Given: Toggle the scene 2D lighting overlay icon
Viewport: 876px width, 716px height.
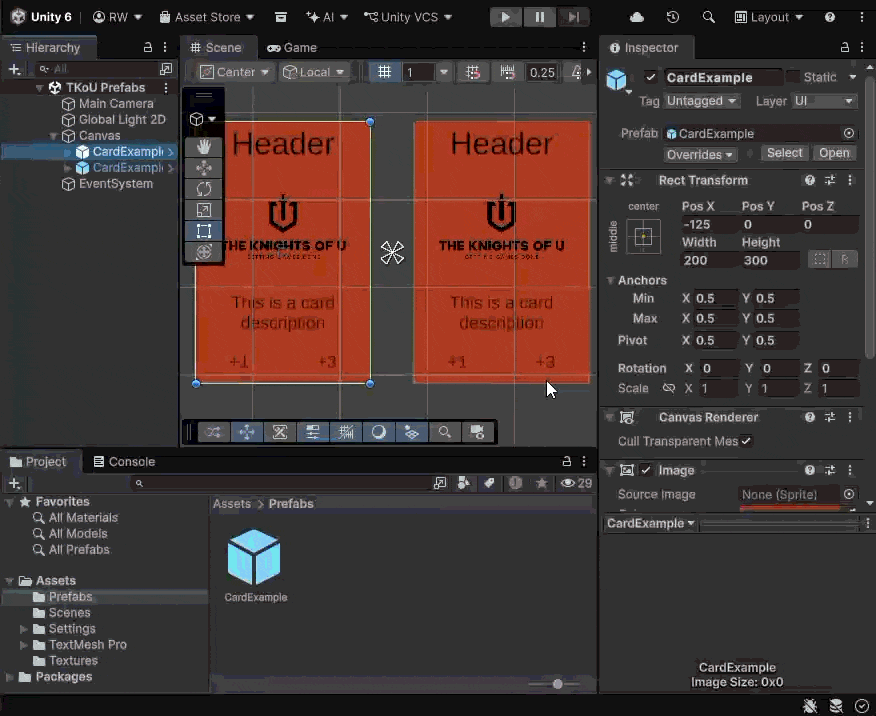Looking at the screenshot, I should (x=379, y=432).
